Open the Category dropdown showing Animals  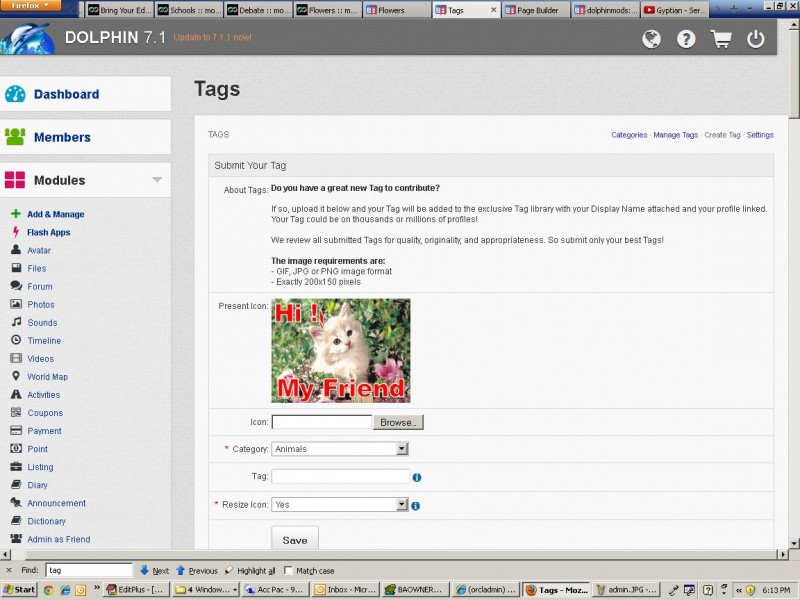coord(340,449)
